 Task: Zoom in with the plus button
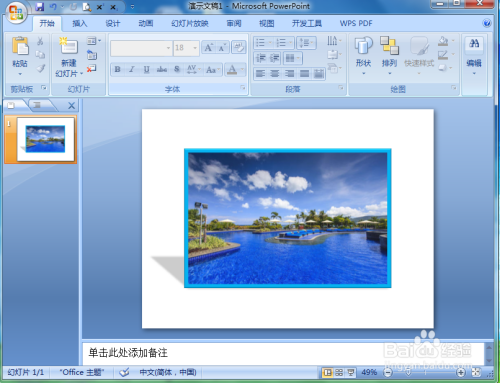pos(461,372)
